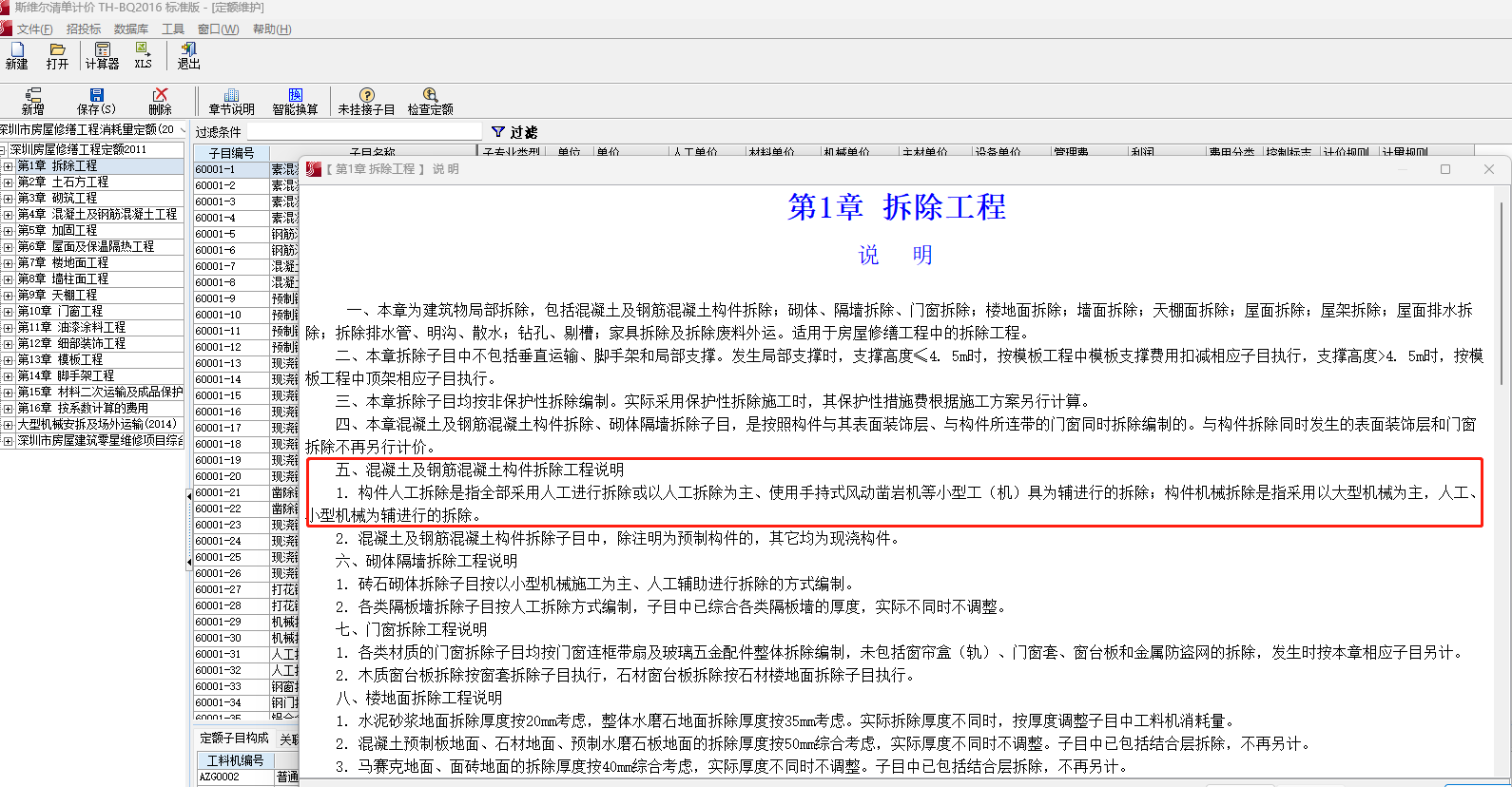Select 第15章 材料二次运输及成品保护

pyautogui.click(x=100, y=392)
